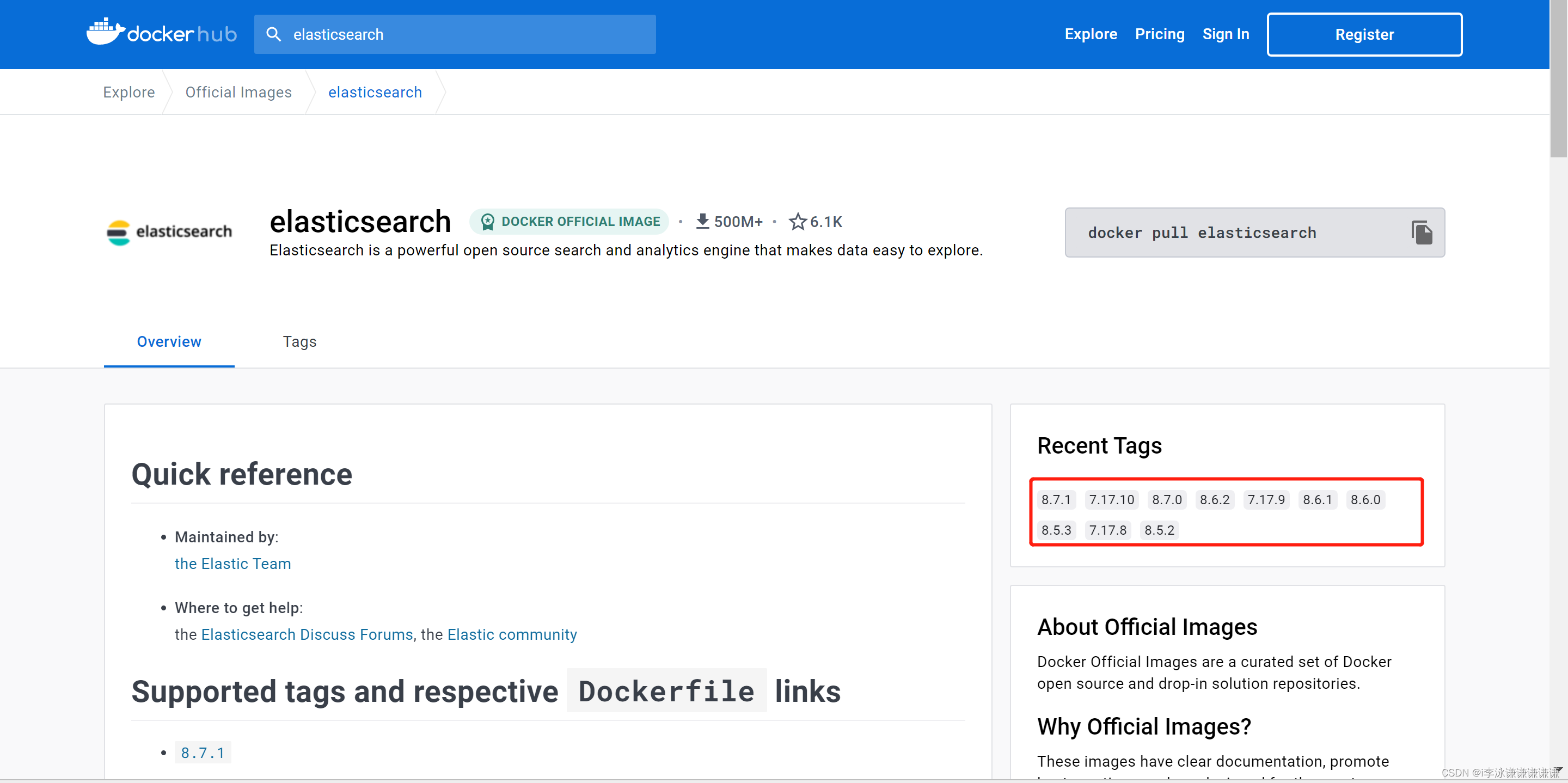Screen dimensions: 1568x783
Task: Open Official Images from the breadcrumb
Action: point(238,92)
